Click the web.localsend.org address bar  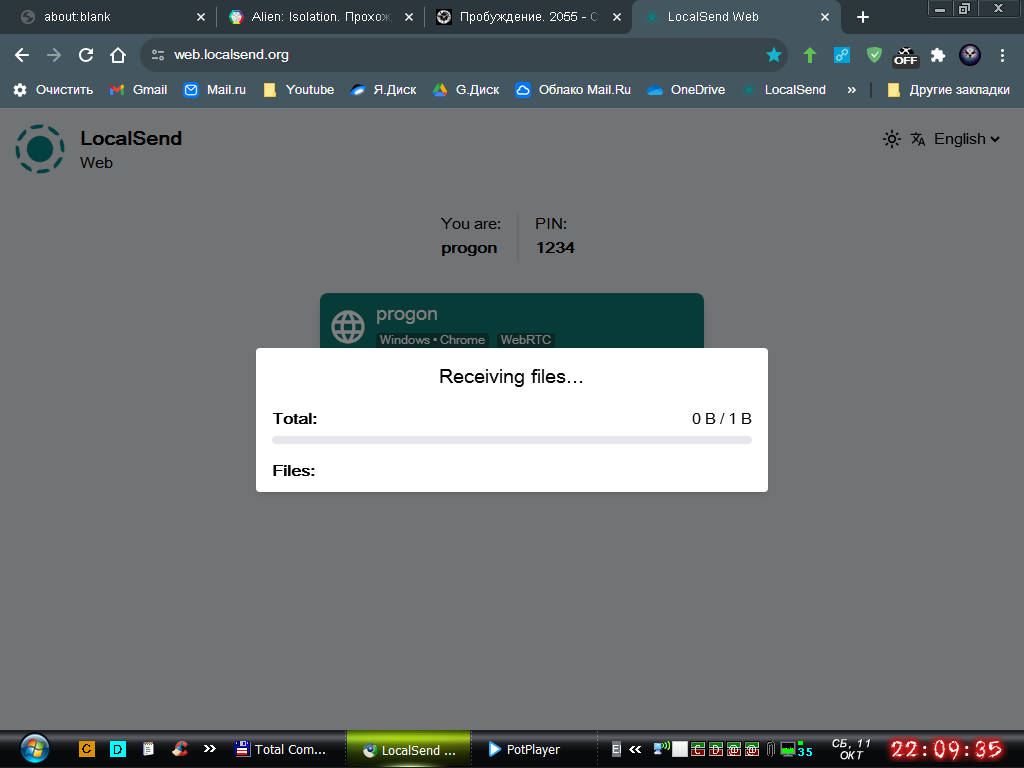pos(464,55)
